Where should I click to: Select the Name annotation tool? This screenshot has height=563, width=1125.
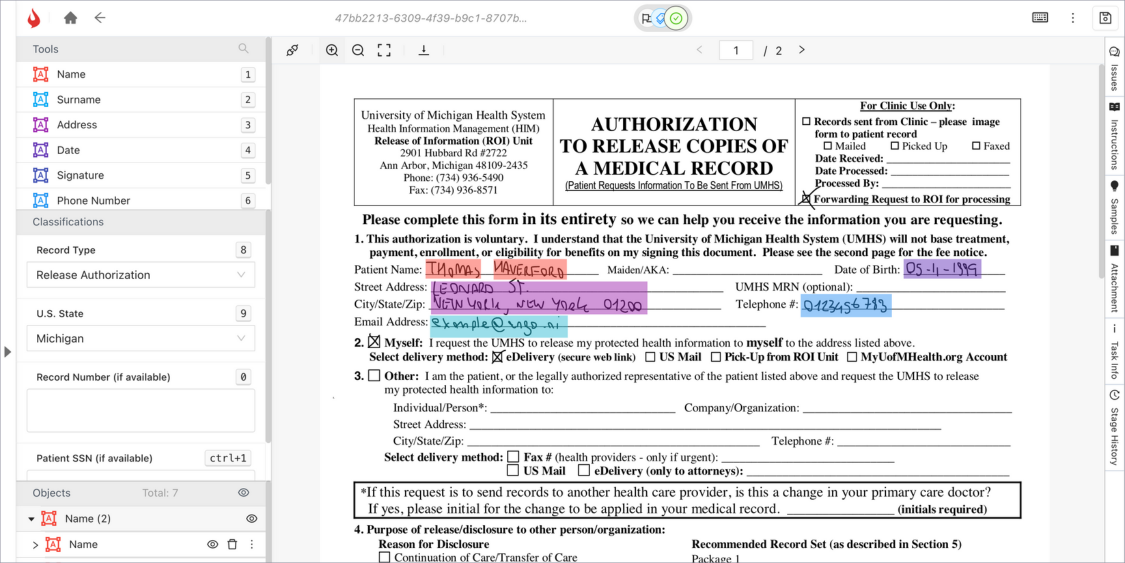click(x=143, y=74)
